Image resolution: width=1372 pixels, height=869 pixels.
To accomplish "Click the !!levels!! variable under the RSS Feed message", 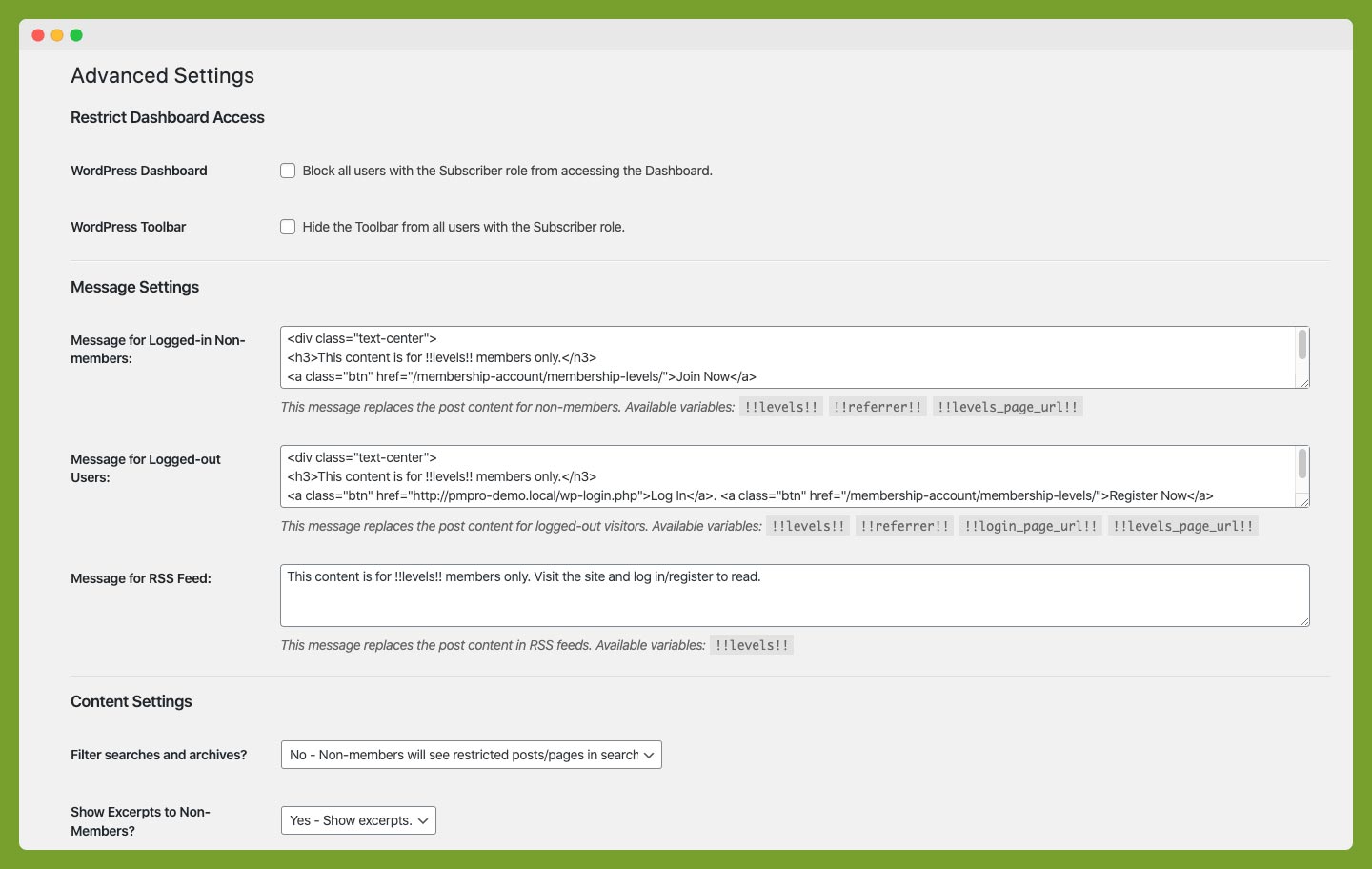I will (752, 645).
